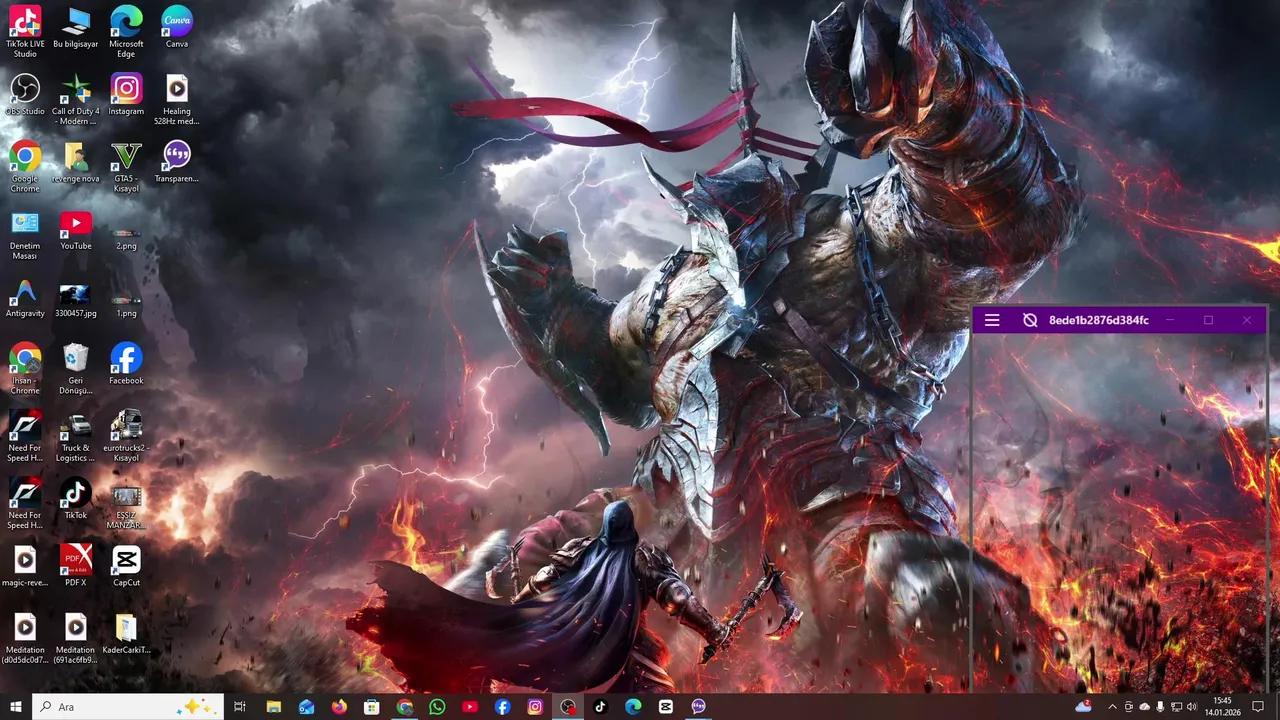1280x720 pixels.
Task: Open Denetim Masası desktop icon
Action: [x=25, y=234]
